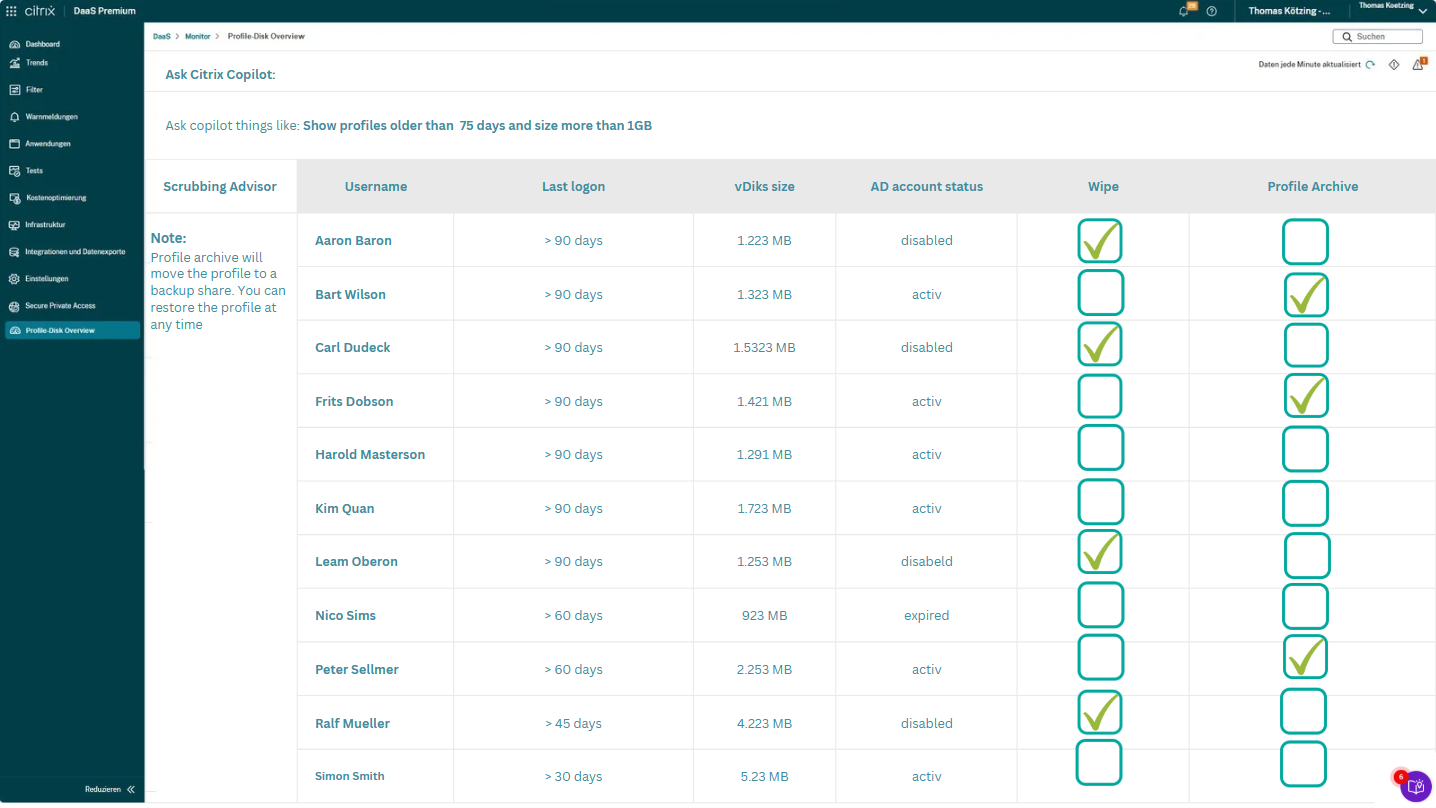Check Wipe for Simon Smith

pyautogui.click(x=1098, y=762)
